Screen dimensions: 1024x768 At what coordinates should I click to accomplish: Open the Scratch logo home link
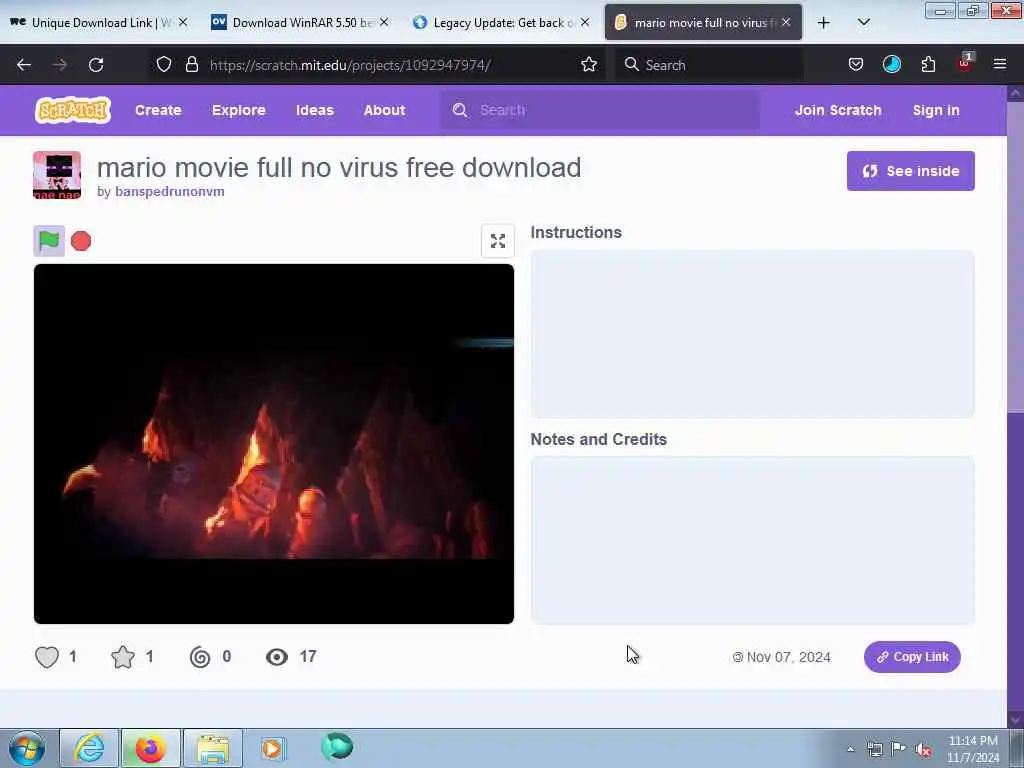[72, 110]
